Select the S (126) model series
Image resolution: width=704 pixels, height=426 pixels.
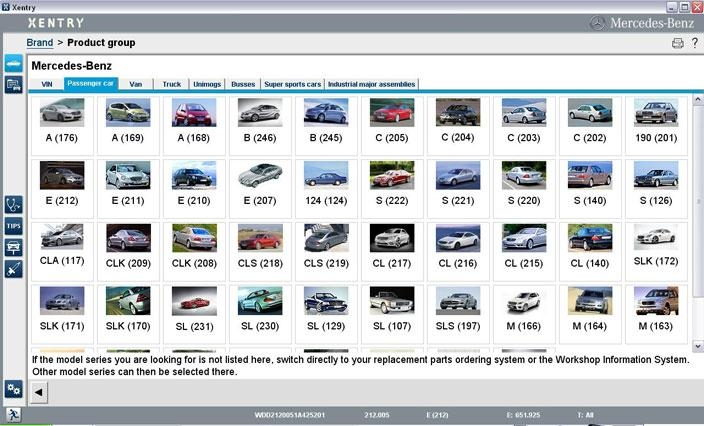pos(656,189)
